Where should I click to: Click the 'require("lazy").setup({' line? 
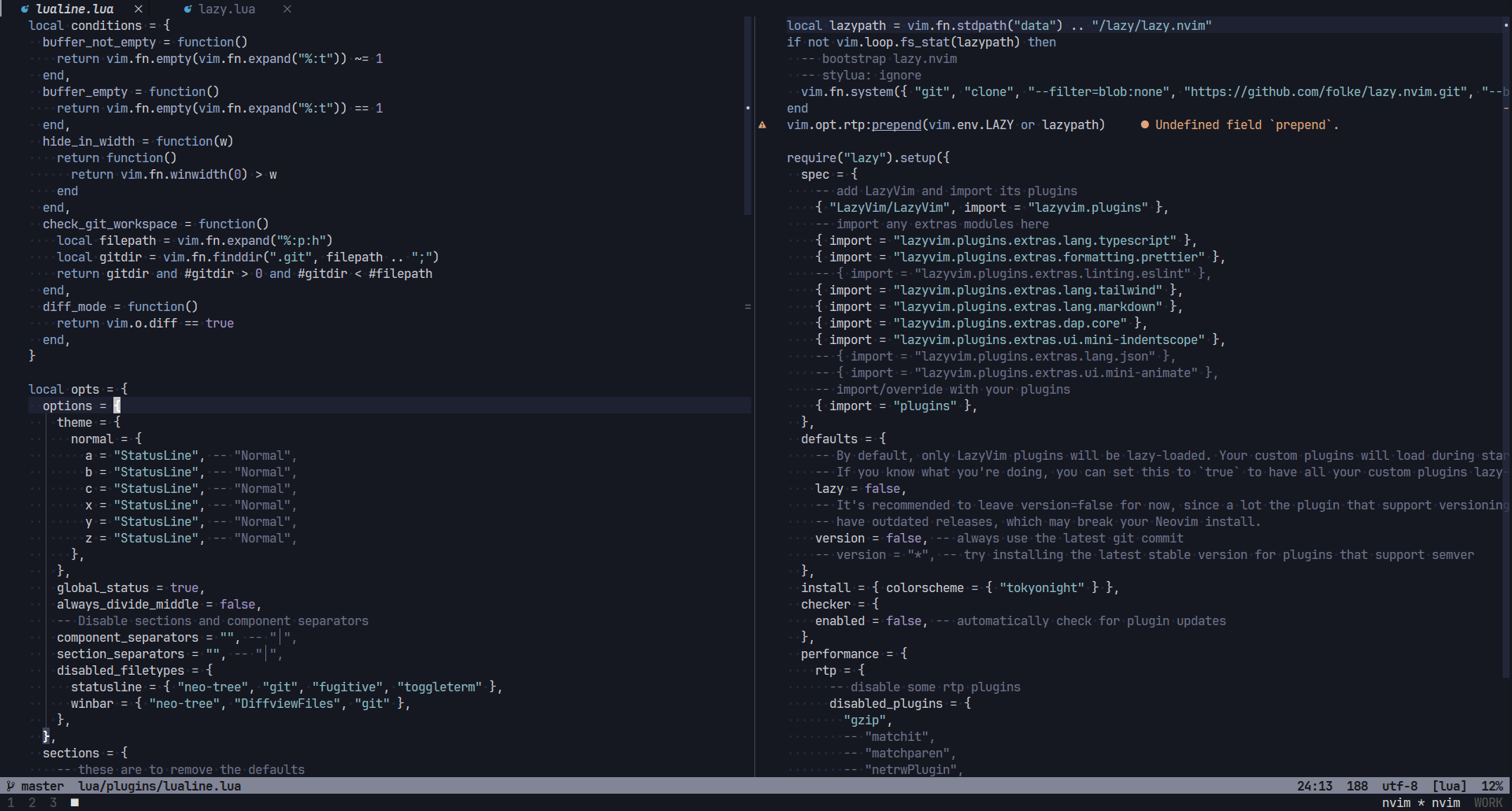(868, 157)
